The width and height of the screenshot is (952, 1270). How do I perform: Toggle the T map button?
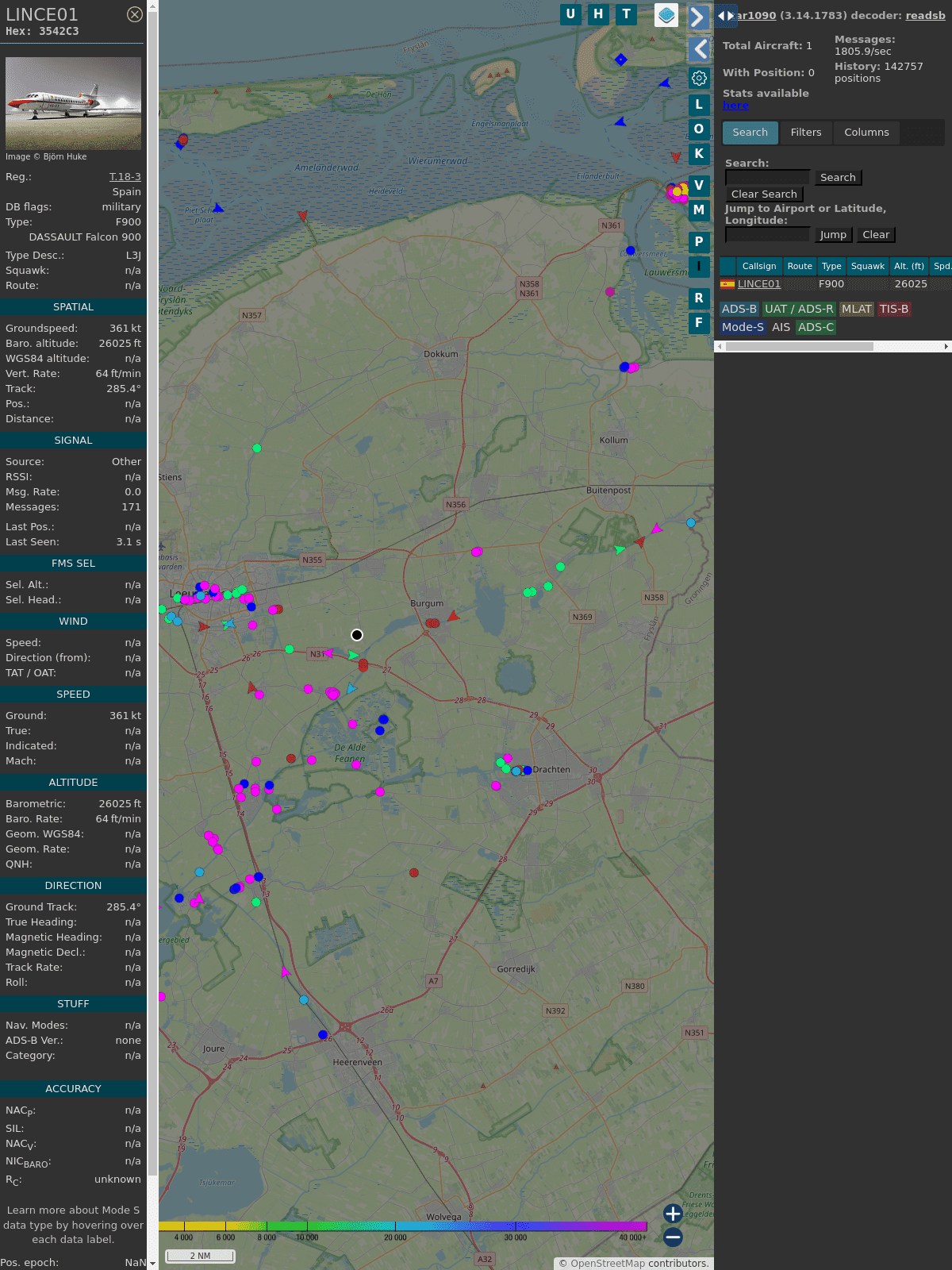tap(626, 14)
